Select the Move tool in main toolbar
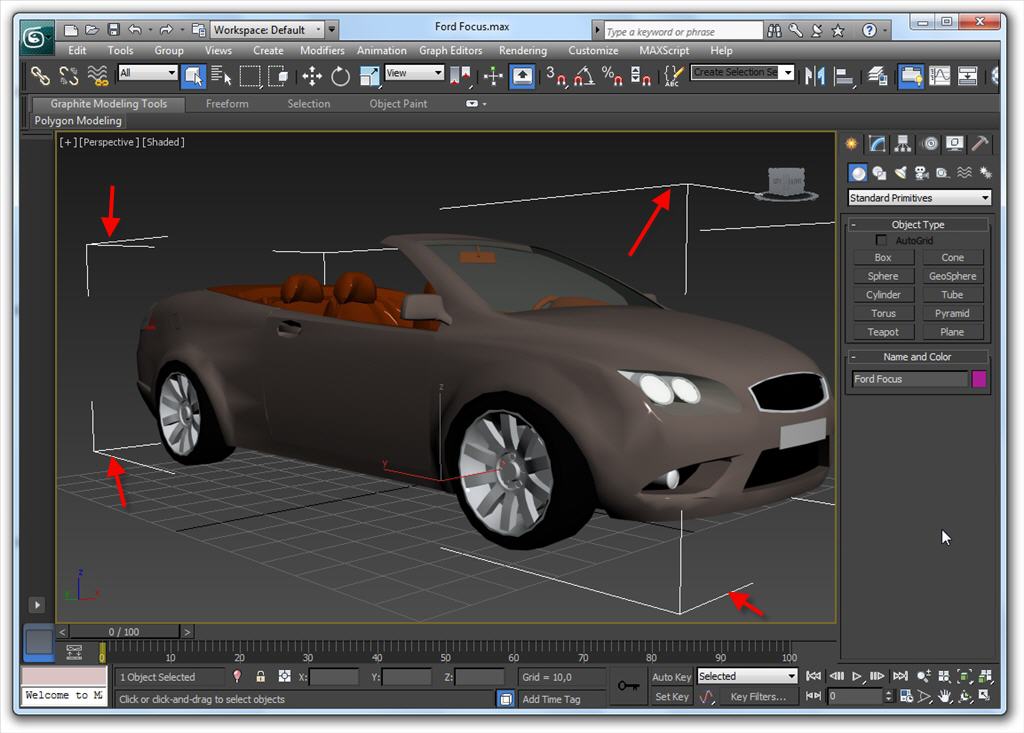This screenshot has width=1024, height=733. [312, 76]
